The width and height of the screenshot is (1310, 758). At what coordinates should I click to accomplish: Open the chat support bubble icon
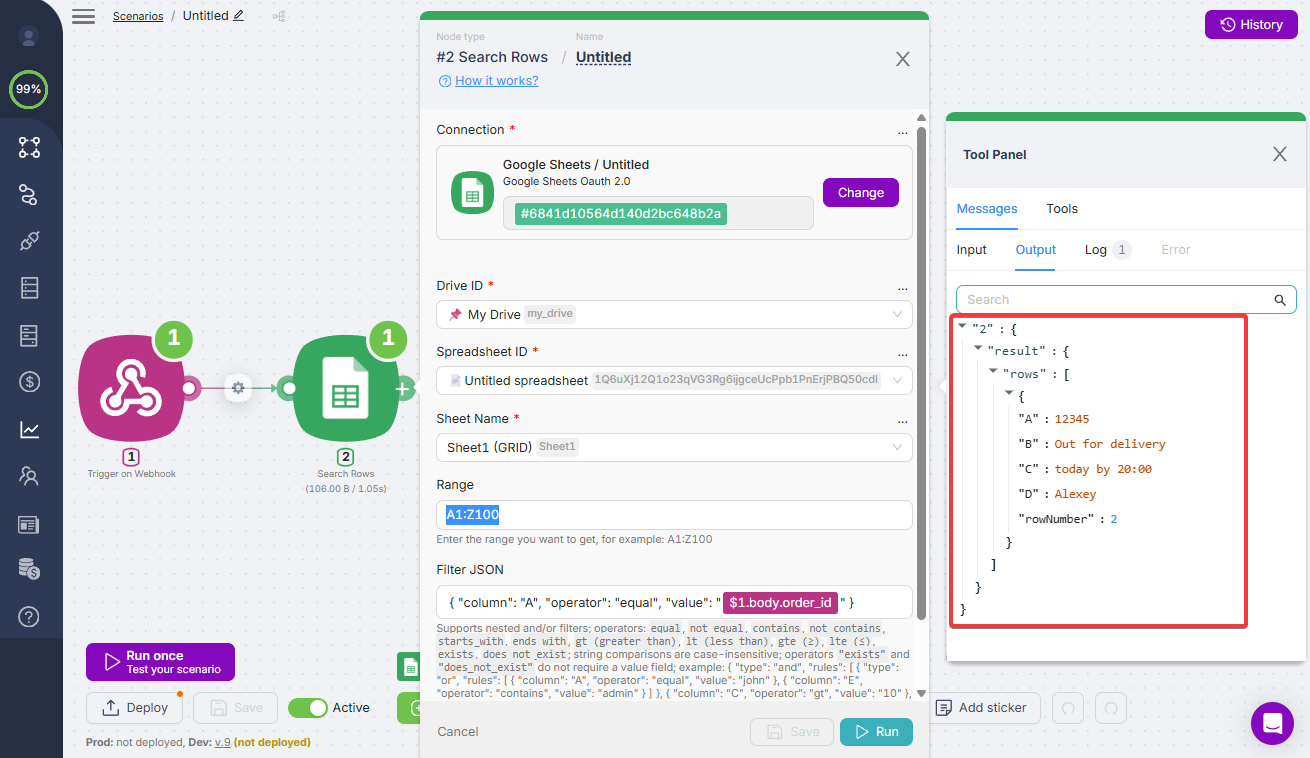tap(1272, 723)
